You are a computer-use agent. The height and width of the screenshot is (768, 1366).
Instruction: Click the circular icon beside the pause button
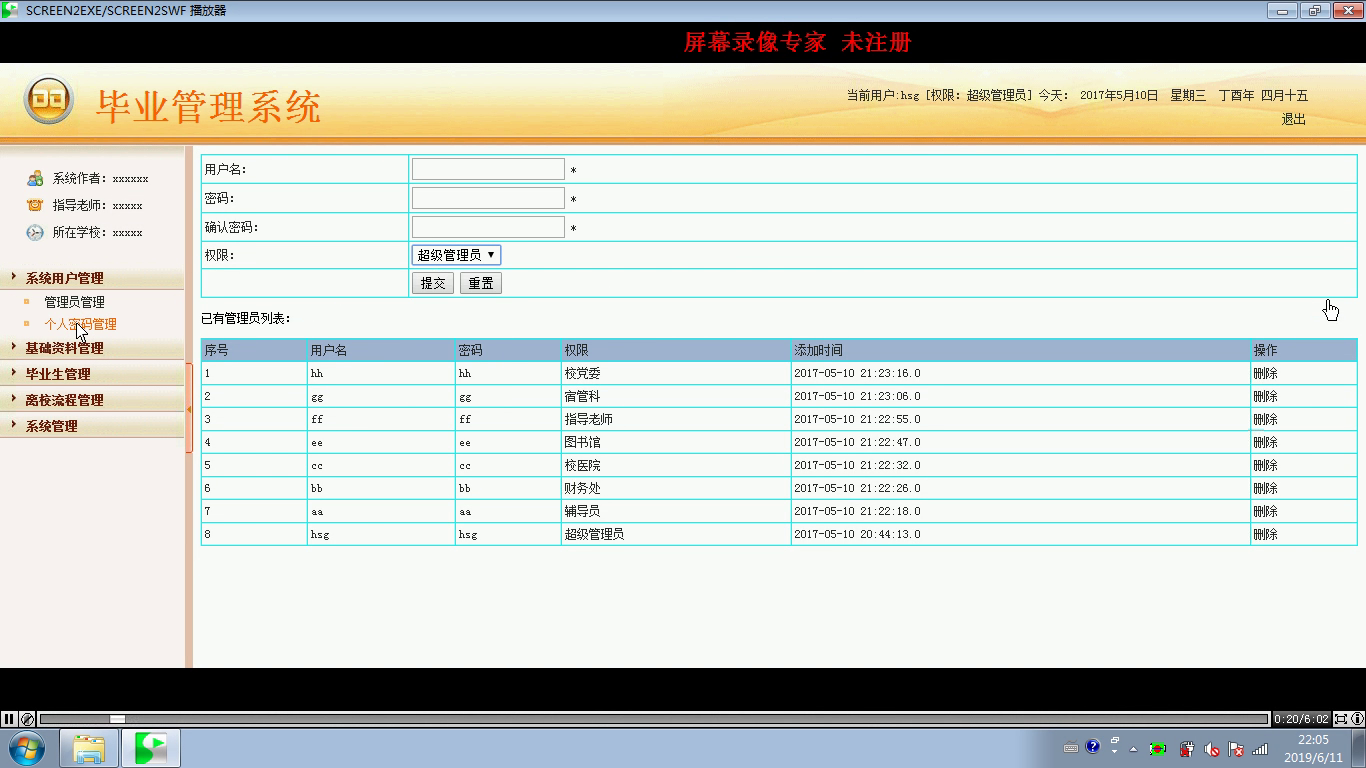pos(27,718)
